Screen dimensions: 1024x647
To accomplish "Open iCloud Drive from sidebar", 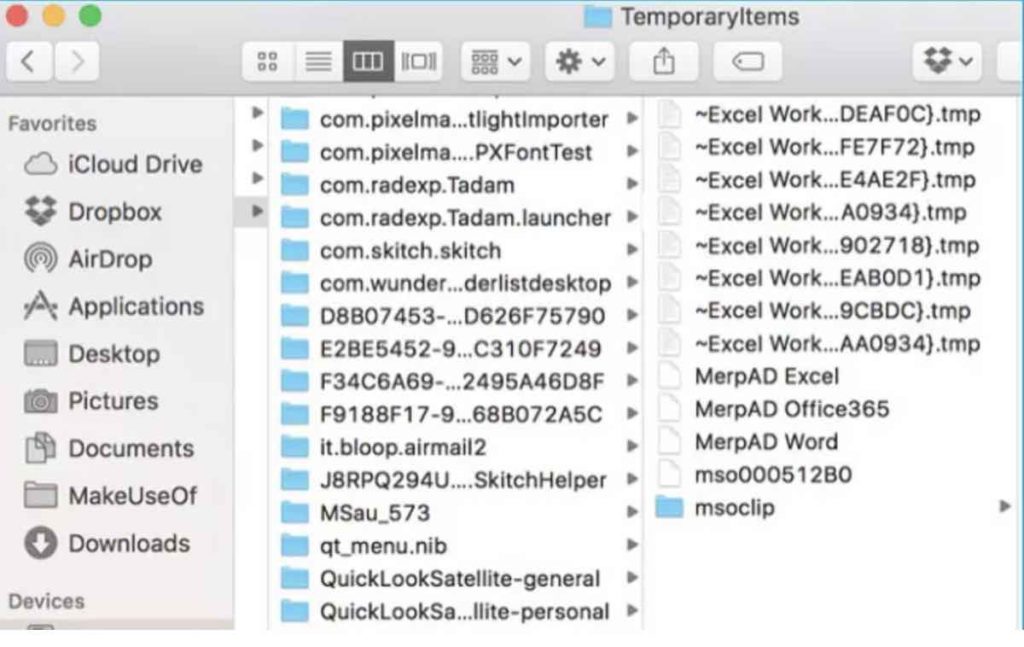I will [x=134, y=165].
